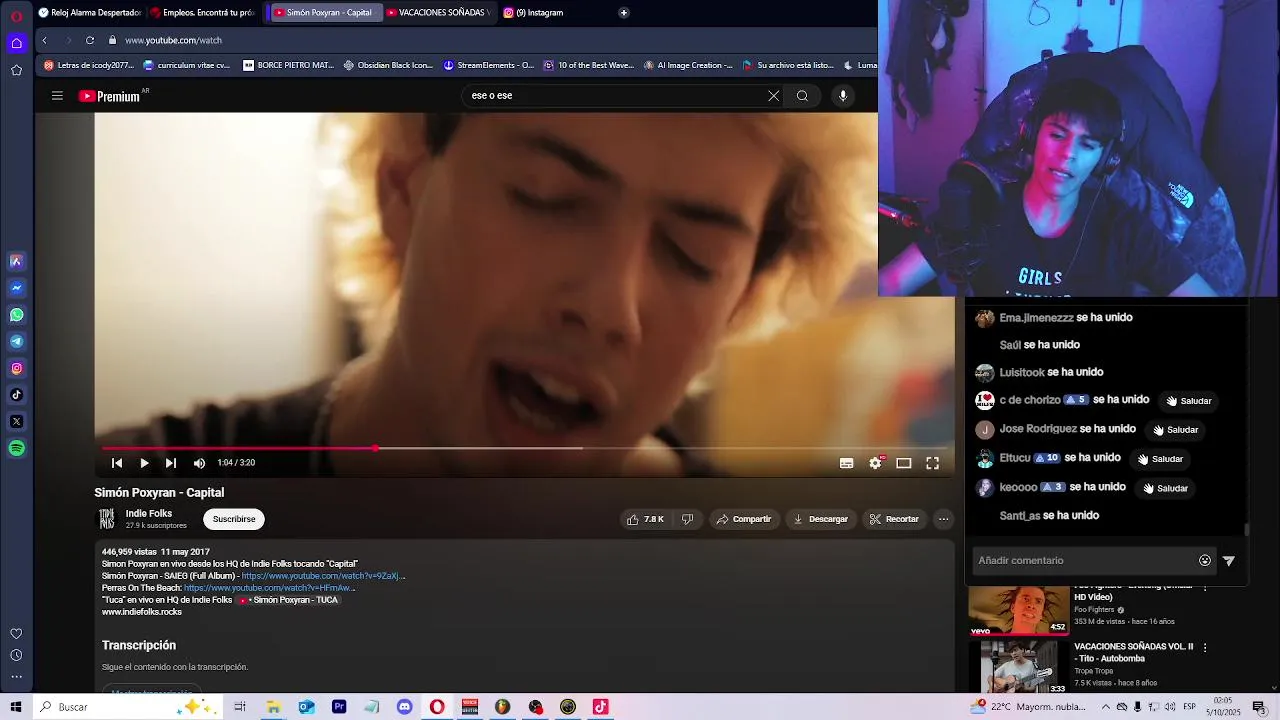Play the Simón Poxyran video
1280x720 pixels.
144,463
